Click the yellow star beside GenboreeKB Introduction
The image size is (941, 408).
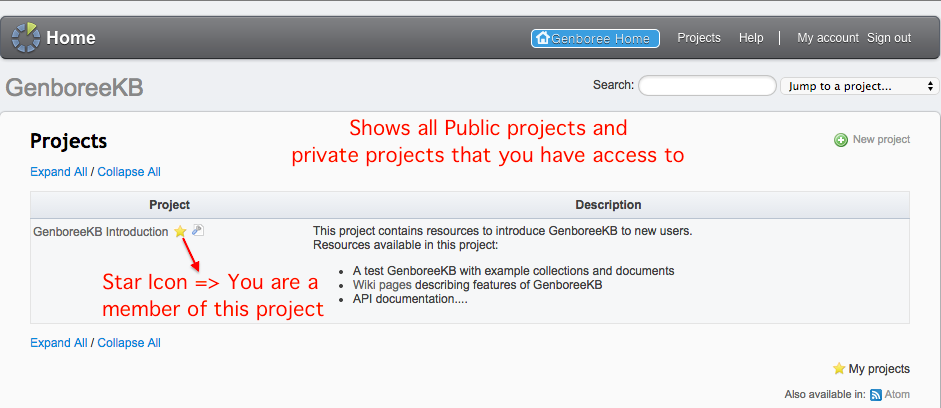(180, 232)
